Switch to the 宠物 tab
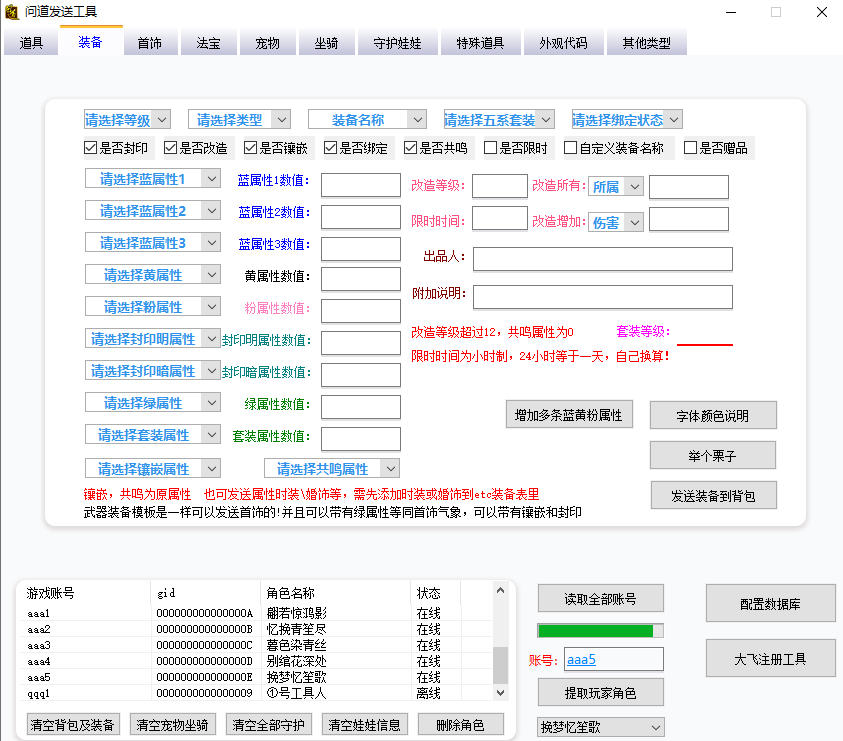The image size is (843, 741). click(267, 43)
